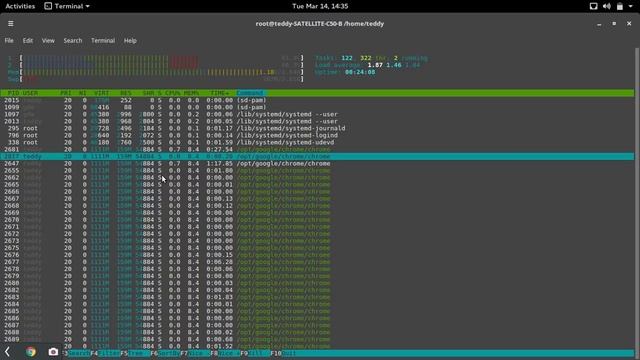Select chrome process row PID 2689
Screen dimensions: 640x360
(317, 339)
